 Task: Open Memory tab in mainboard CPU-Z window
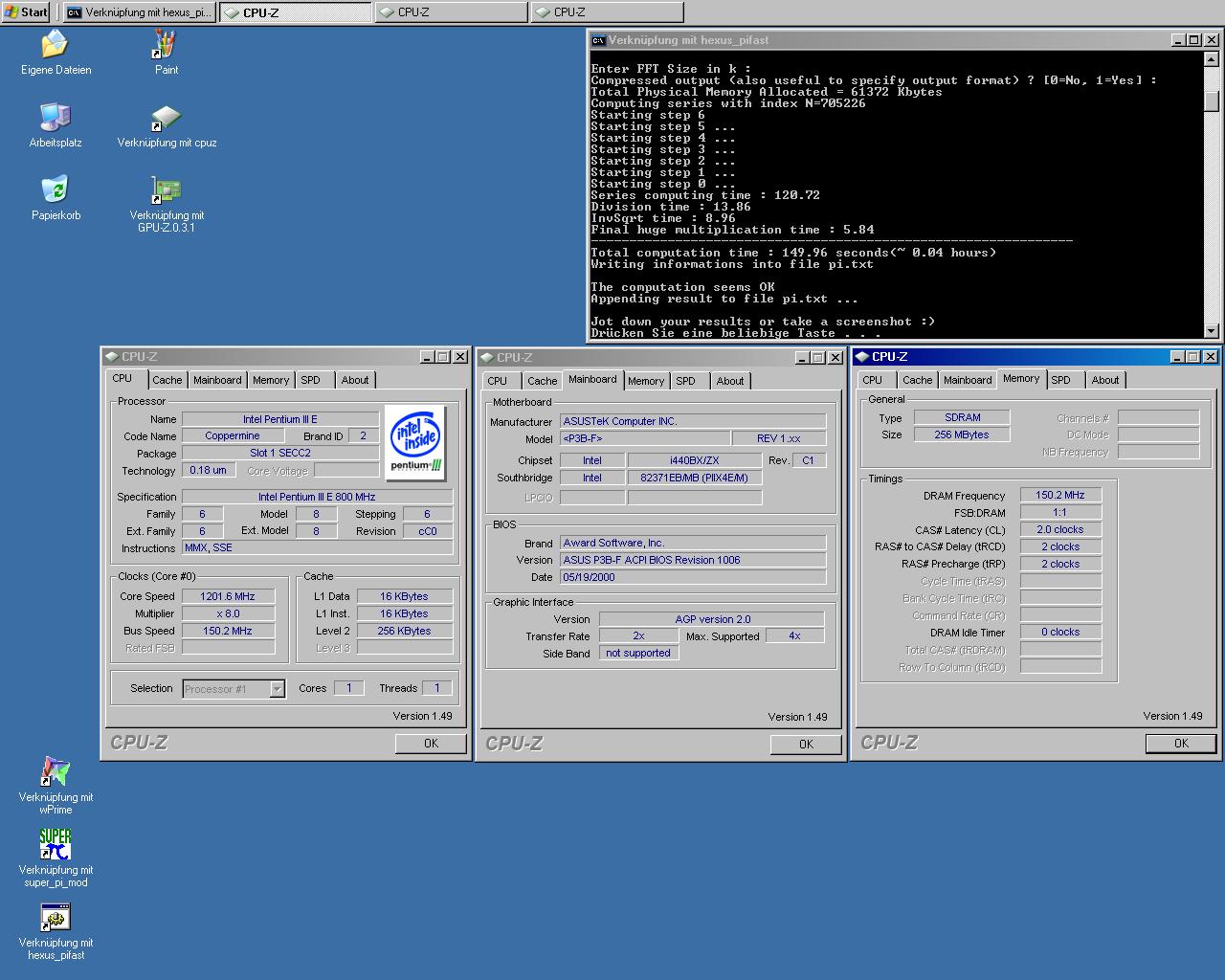click(646, 381)
